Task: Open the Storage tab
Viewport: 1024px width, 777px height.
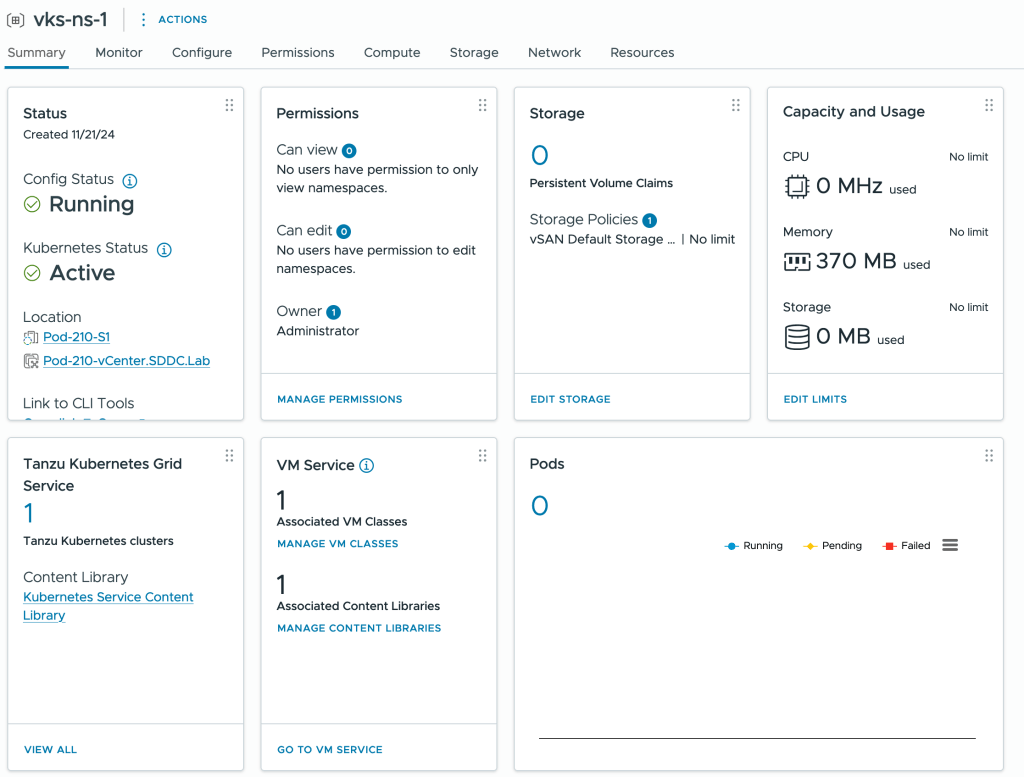Action: pos(474,53)
